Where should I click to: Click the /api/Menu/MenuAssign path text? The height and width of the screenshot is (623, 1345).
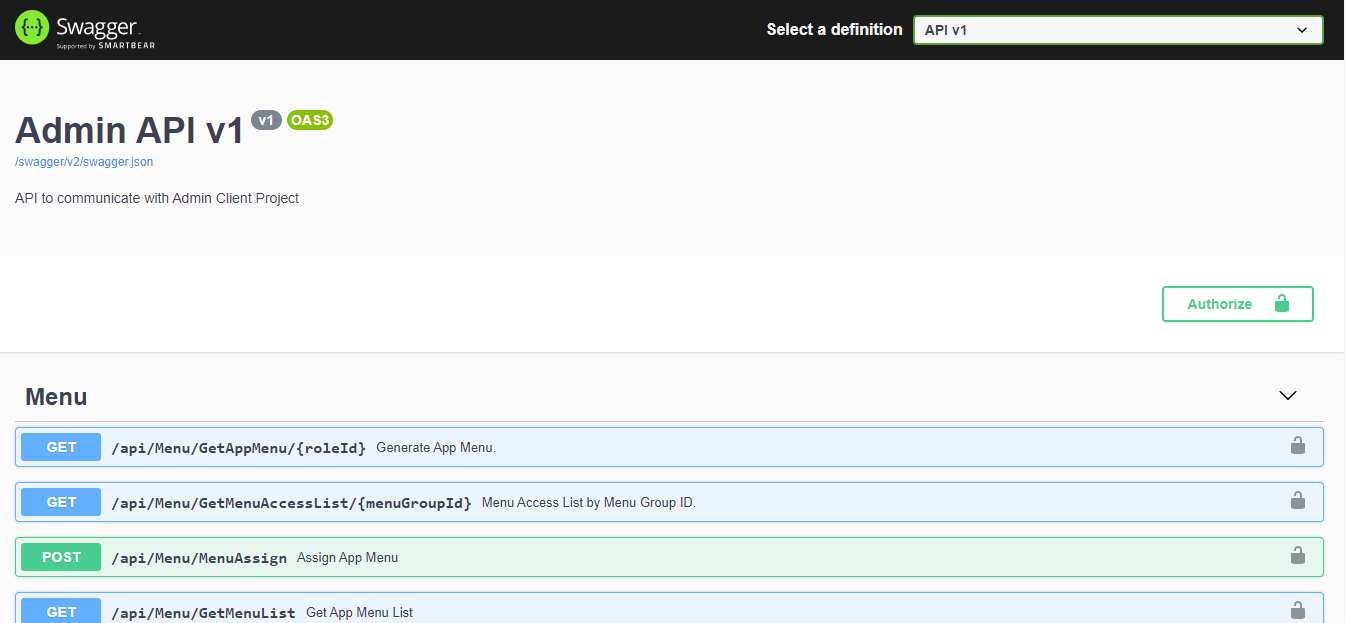click(199, 558)
